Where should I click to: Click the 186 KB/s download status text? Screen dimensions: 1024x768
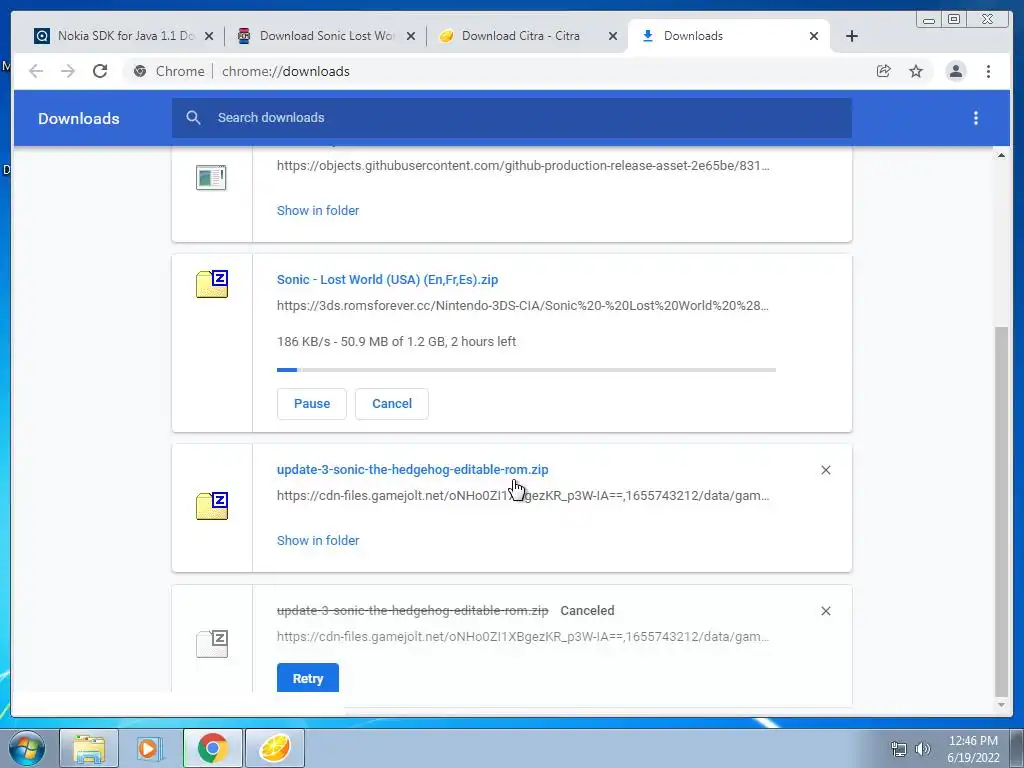pyautogui.click(x=396, y=342)
